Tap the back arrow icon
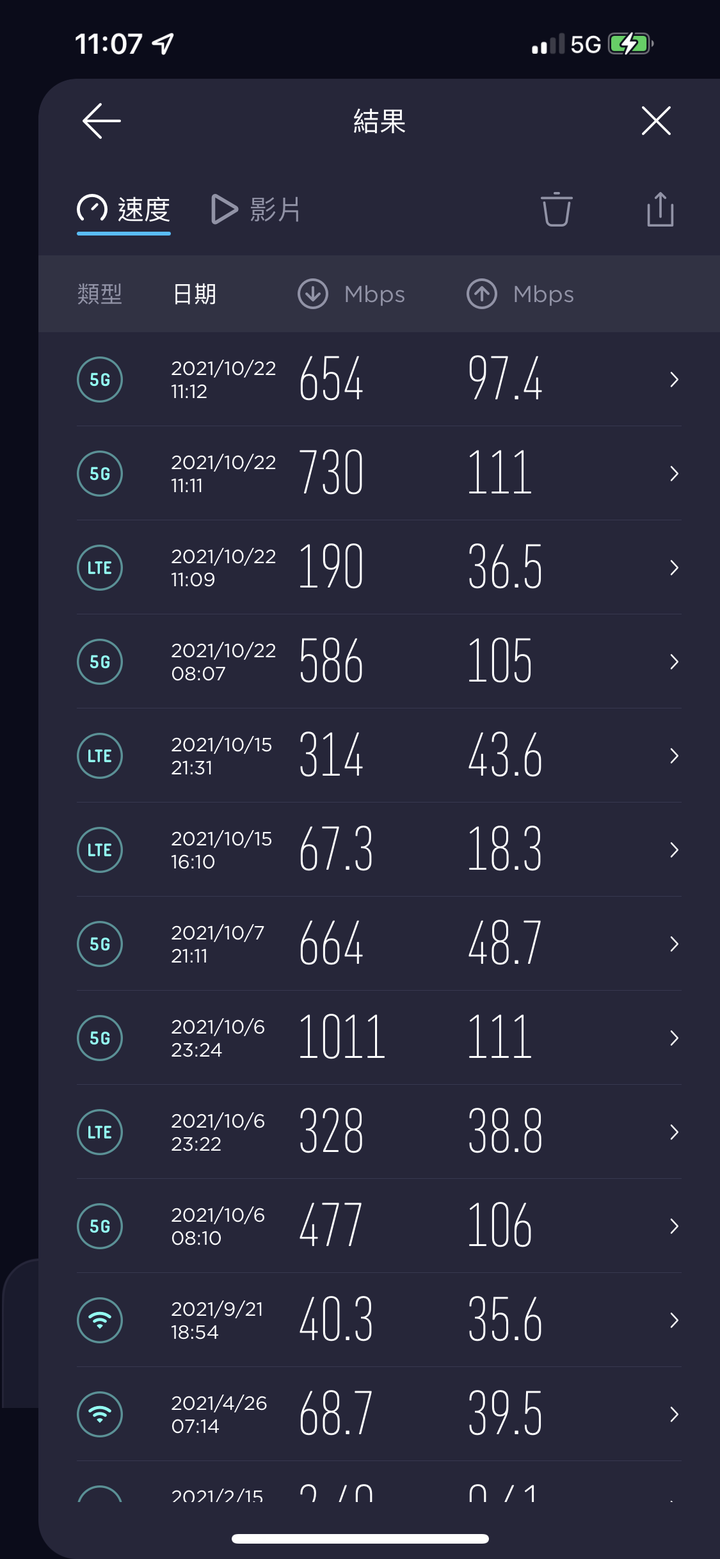This screenshot has height=1559, width=720. [101, 122]
